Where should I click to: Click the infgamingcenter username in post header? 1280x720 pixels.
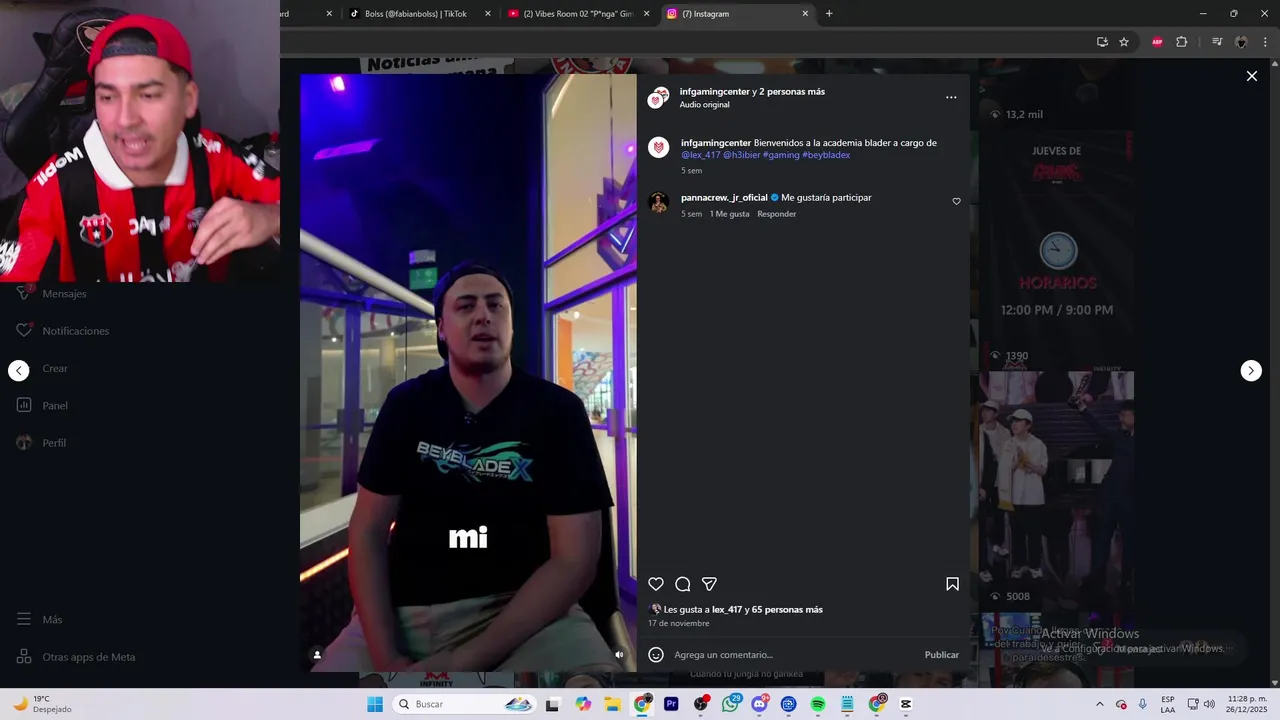point(715,91)
